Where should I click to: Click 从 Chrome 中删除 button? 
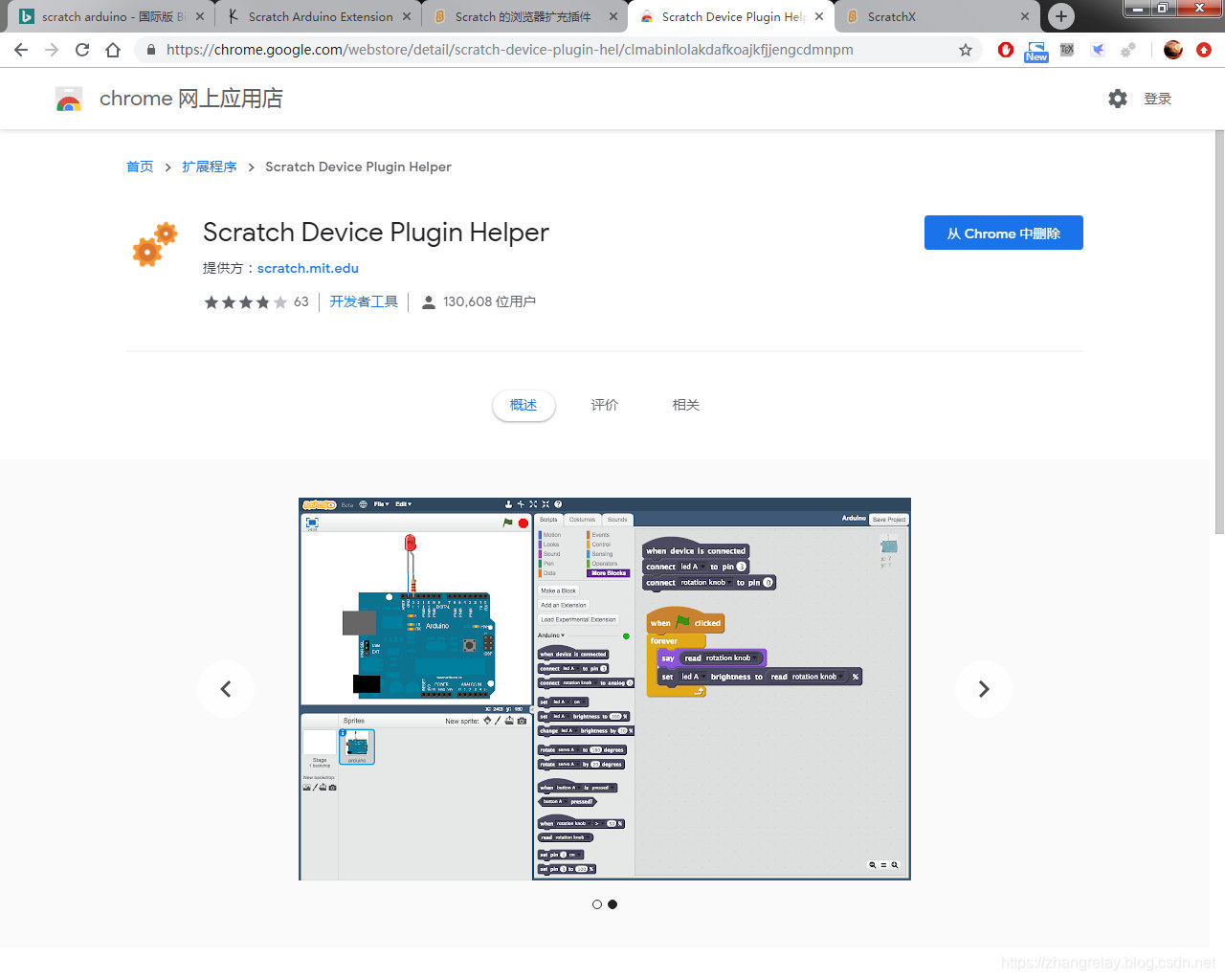point(1004,233)
